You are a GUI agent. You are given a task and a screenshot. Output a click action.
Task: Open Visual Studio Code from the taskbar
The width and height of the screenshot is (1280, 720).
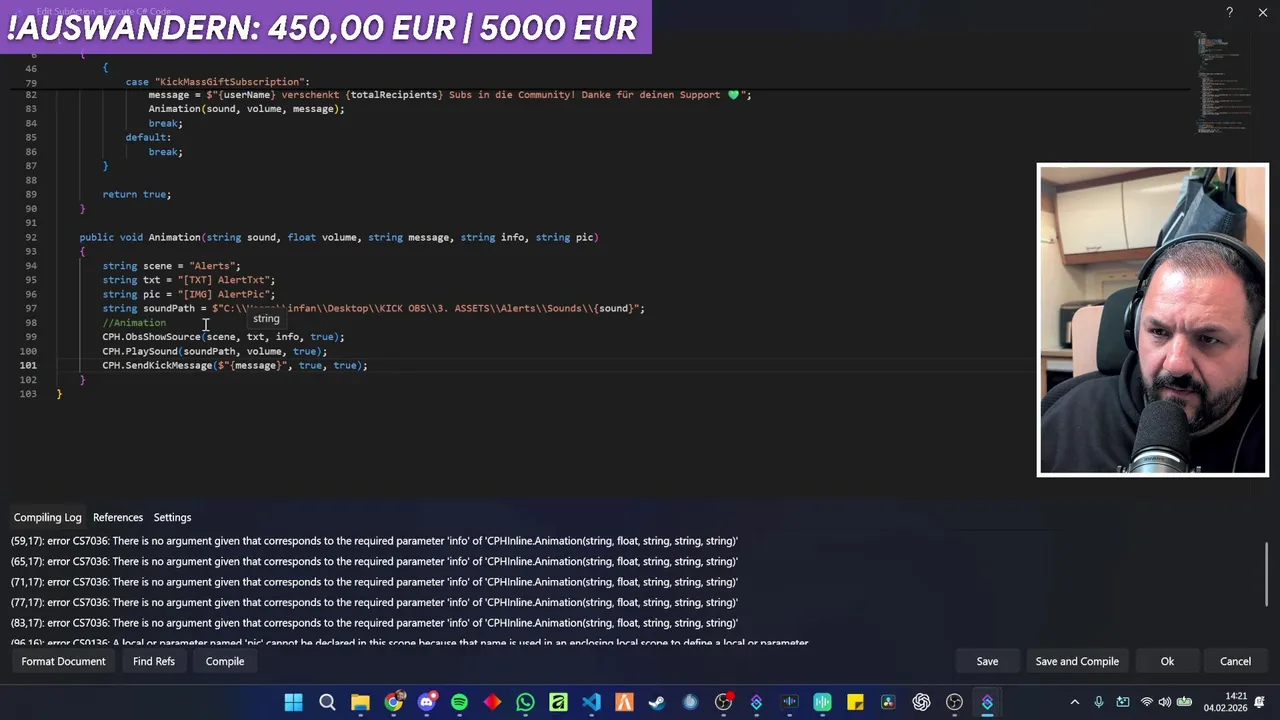pos(591,702)
